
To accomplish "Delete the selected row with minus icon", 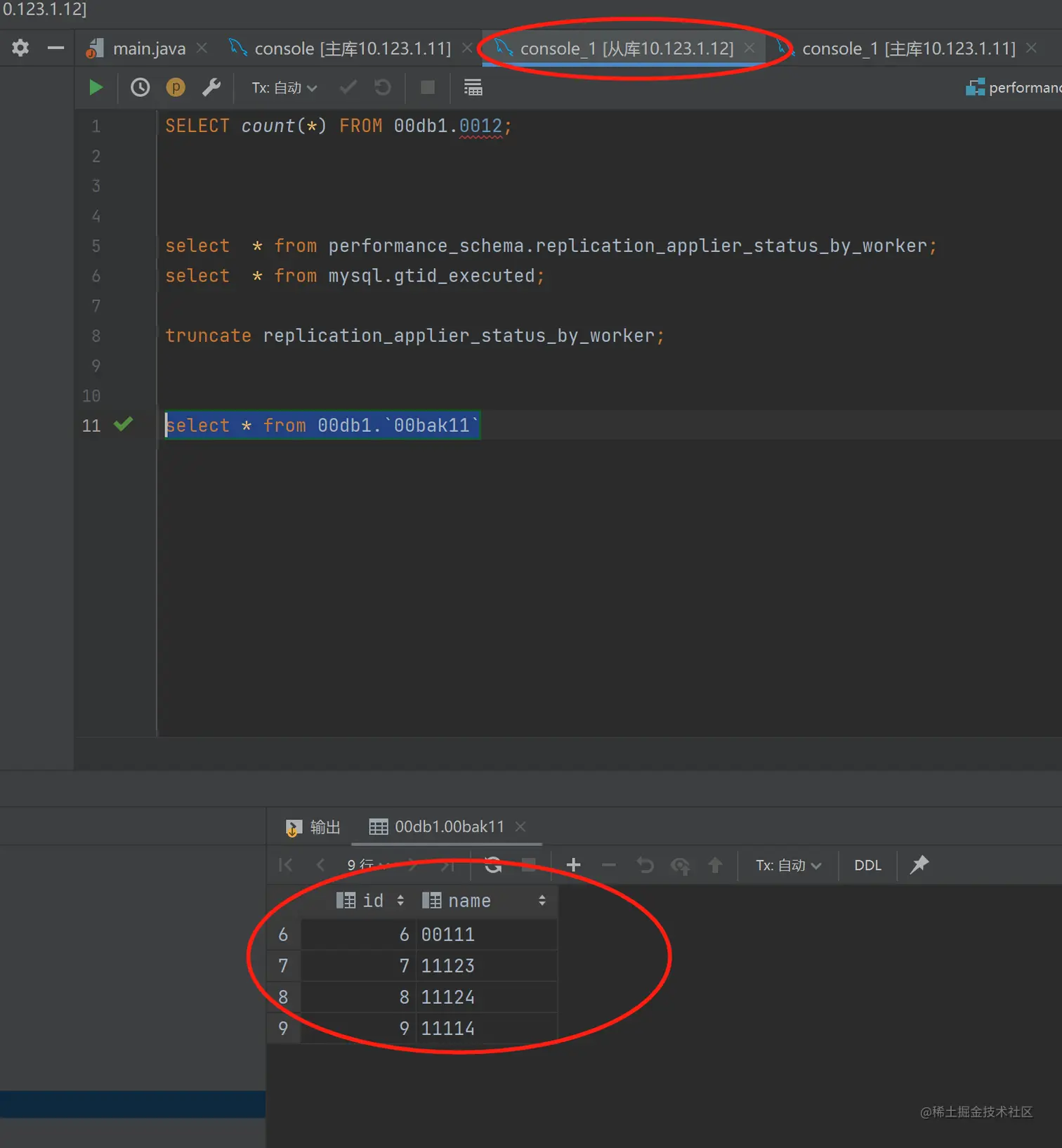I will 609,865.
